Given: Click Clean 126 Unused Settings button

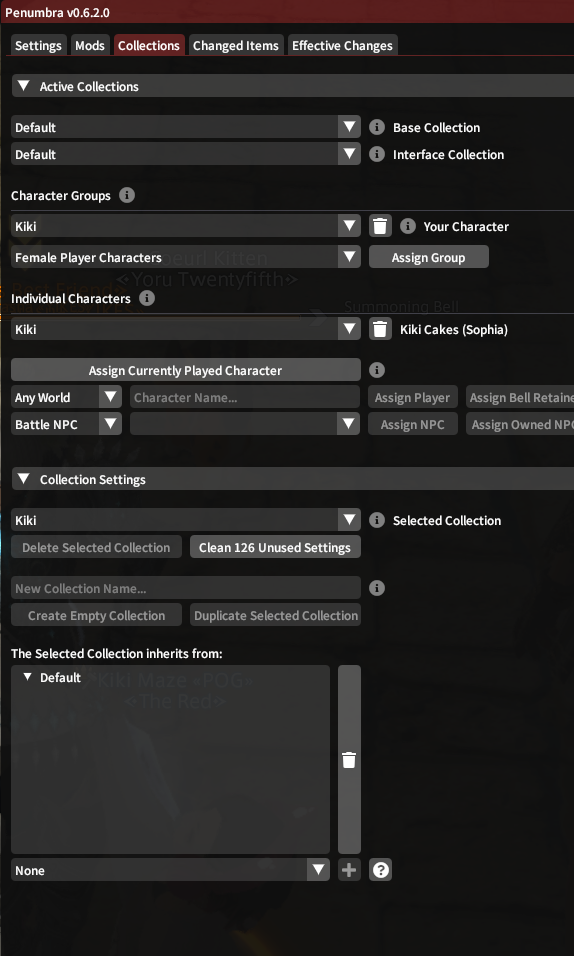Looking at the screenshot, I should 275,547.
